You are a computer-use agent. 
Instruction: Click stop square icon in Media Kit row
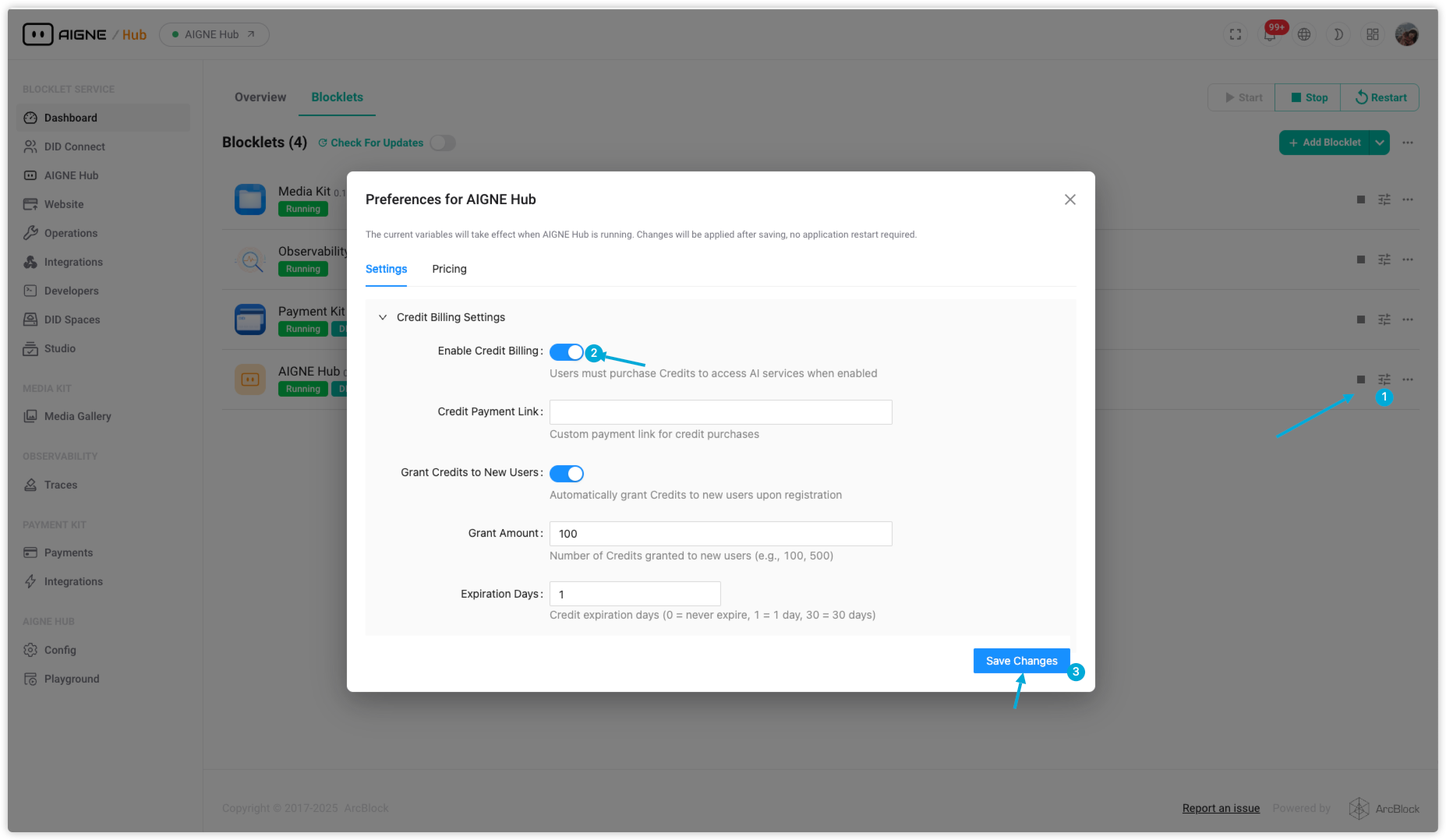point(1361,200)
